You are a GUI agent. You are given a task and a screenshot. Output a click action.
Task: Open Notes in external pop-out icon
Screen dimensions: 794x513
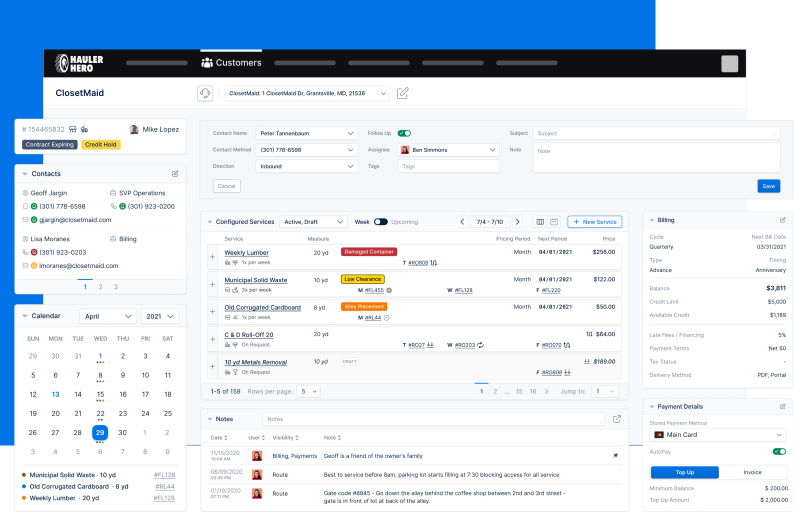point(617,419)
